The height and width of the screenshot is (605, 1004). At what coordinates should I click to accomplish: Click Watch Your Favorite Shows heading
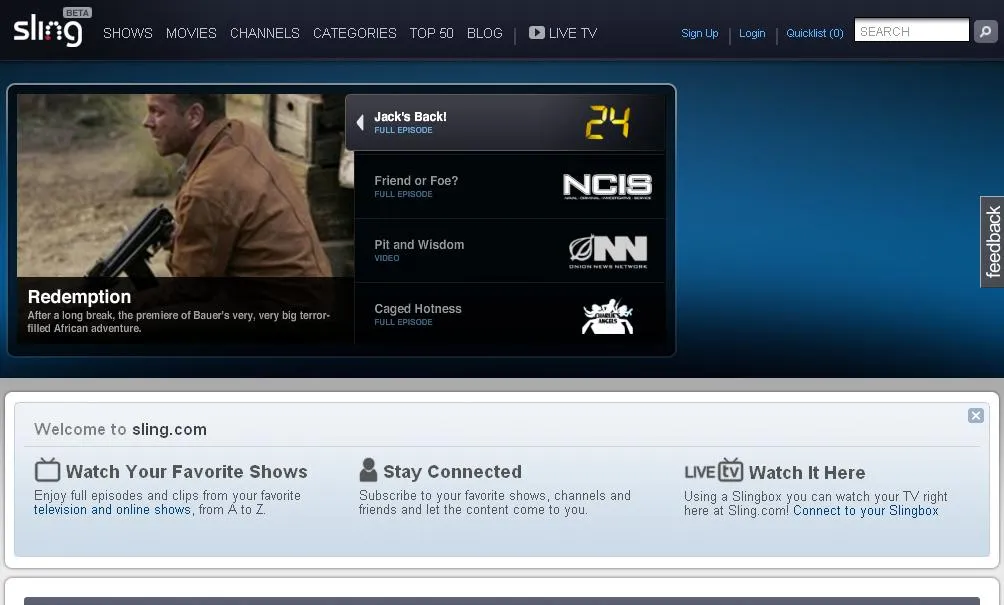pos(186,472)
